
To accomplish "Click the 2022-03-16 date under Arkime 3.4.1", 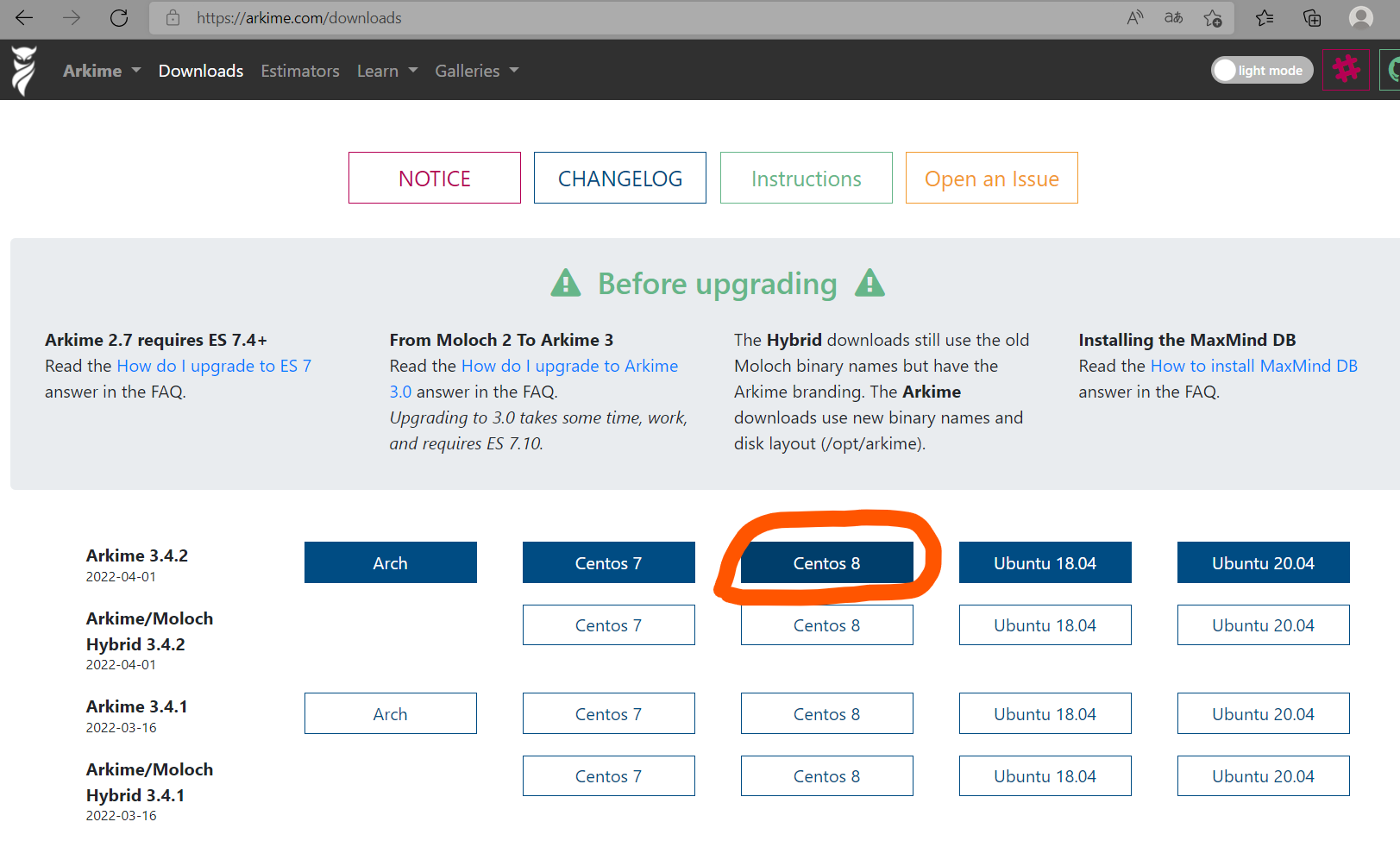I will tap(122, 727).
